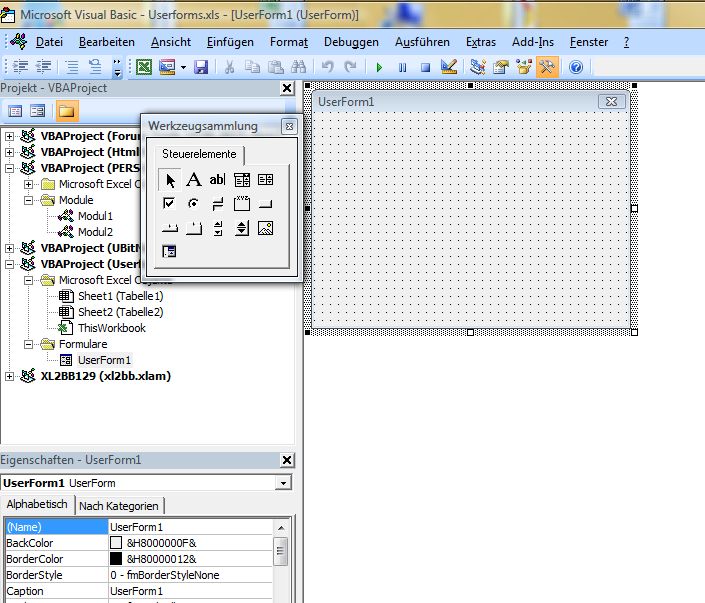The height and width of the screenshot is (603, 705).
Task: Click the Pause/Break toolbar button
Action: pos(402,67)
